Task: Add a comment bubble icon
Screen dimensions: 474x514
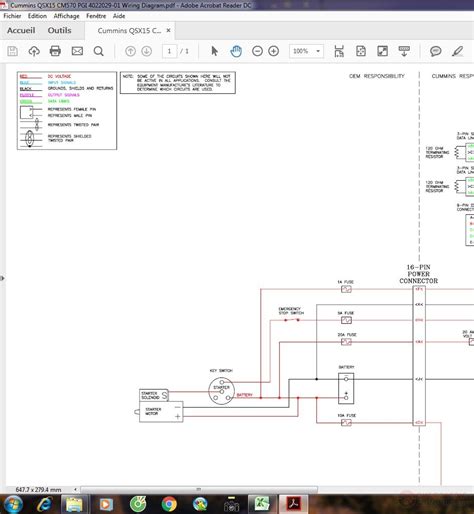Action: click(x=435, y=51)
